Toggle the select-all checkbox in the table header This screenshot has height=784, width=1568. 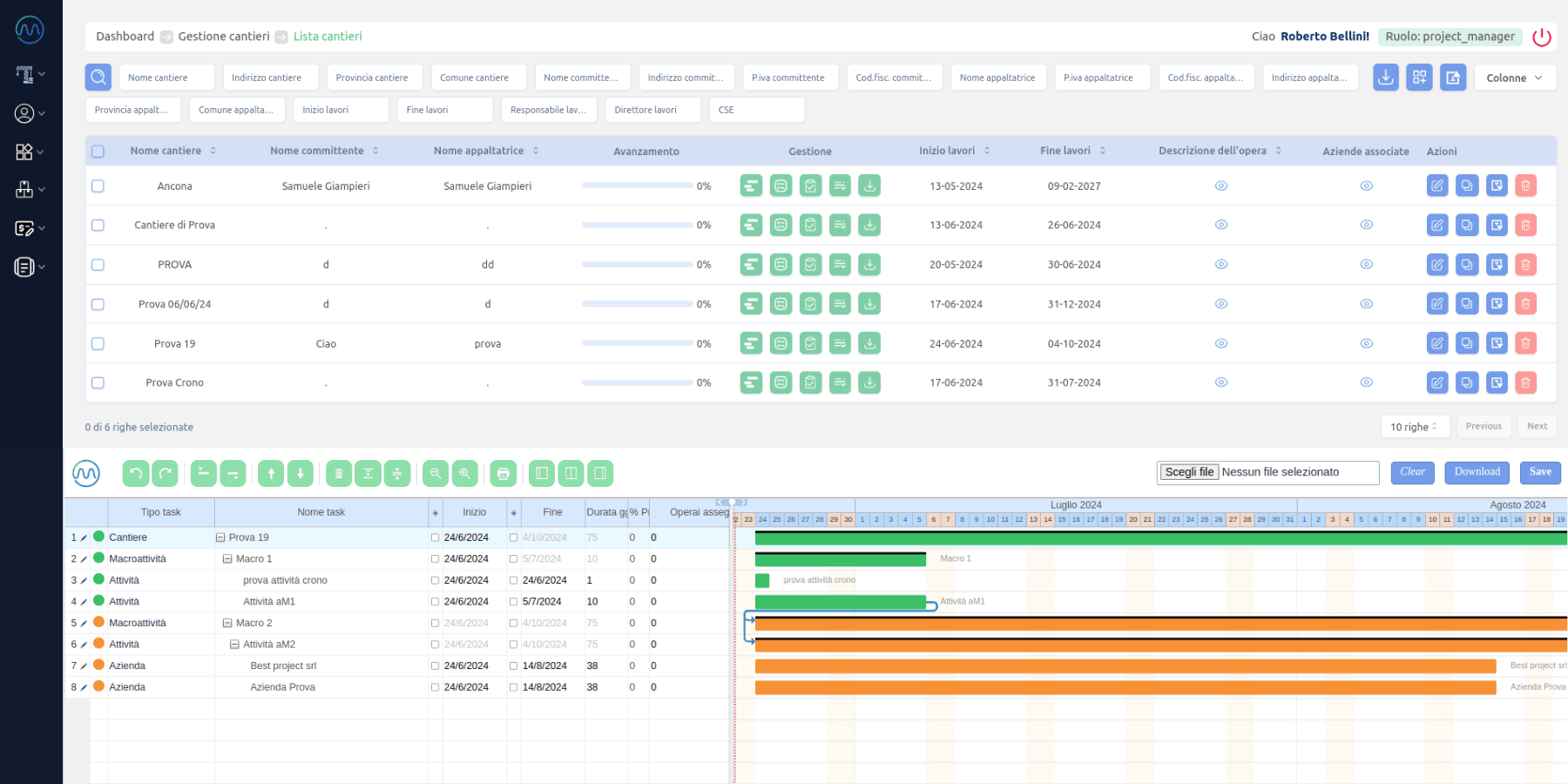click(98, 152)
